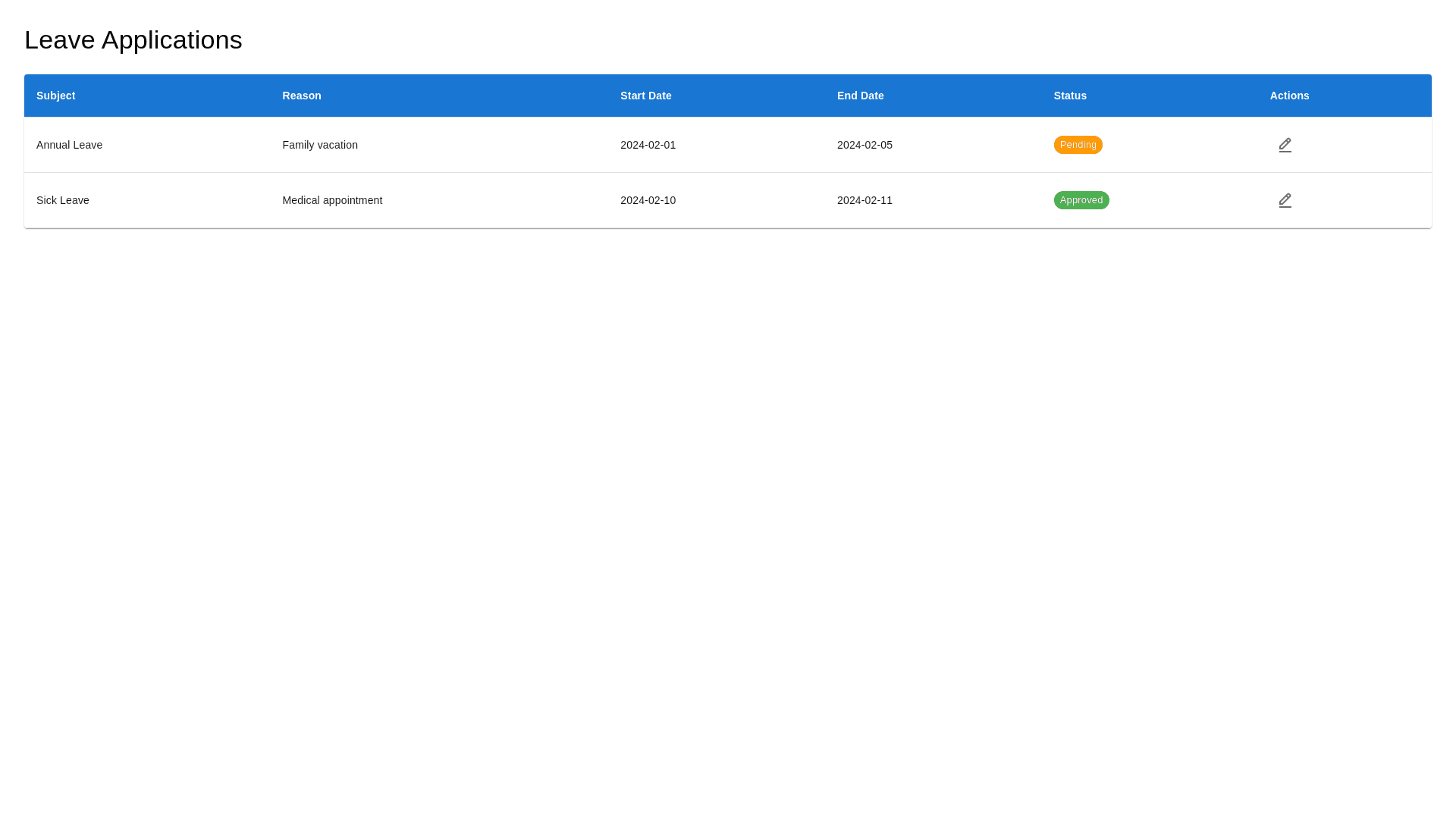Click the End Date column header
This screenshot has height=819, width=1456.
860,96
